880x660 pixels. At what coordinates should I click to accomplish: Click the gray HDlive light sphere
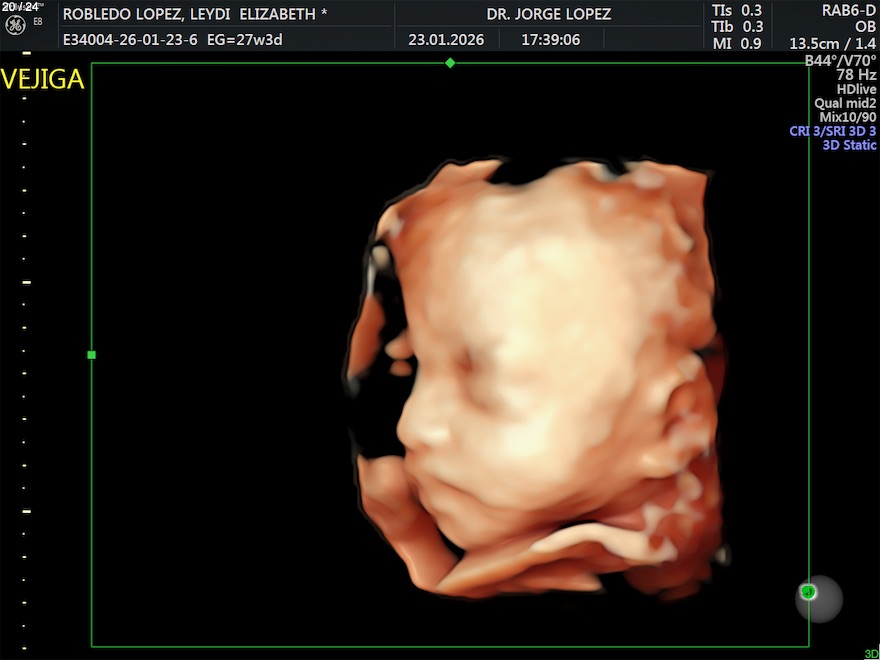point(820,599)
